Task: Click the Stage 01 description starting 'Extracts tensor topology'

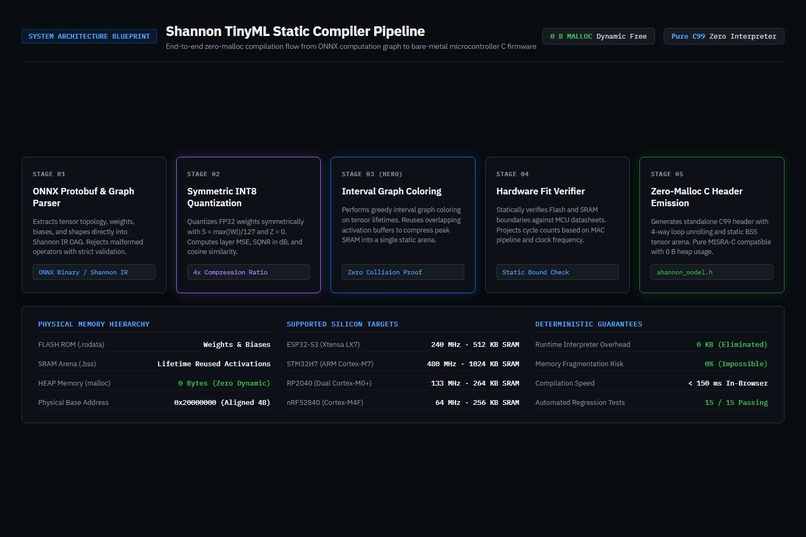Action: 88,236
